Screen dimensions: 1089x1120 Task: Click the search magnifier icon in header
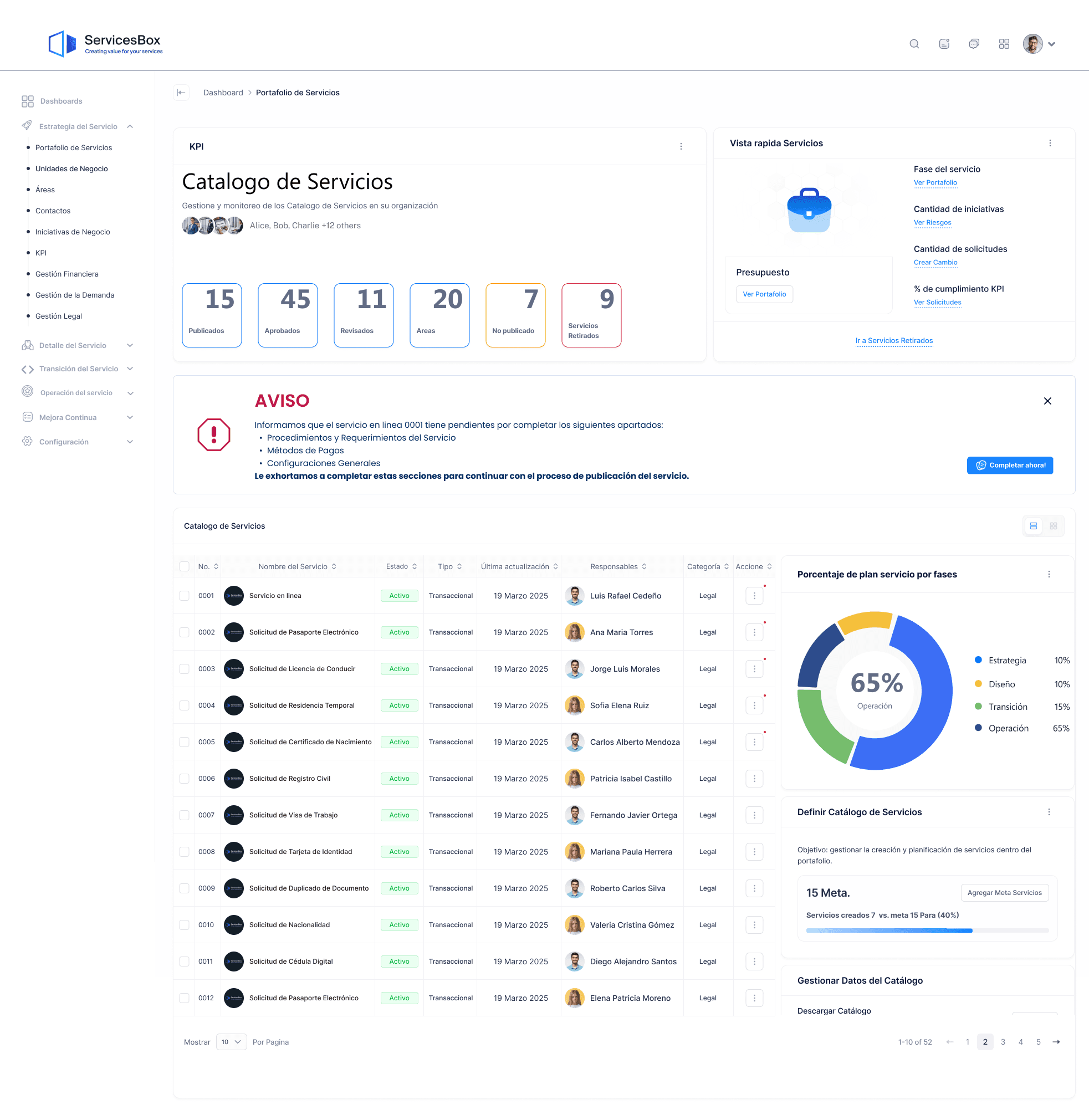(914, 44)
